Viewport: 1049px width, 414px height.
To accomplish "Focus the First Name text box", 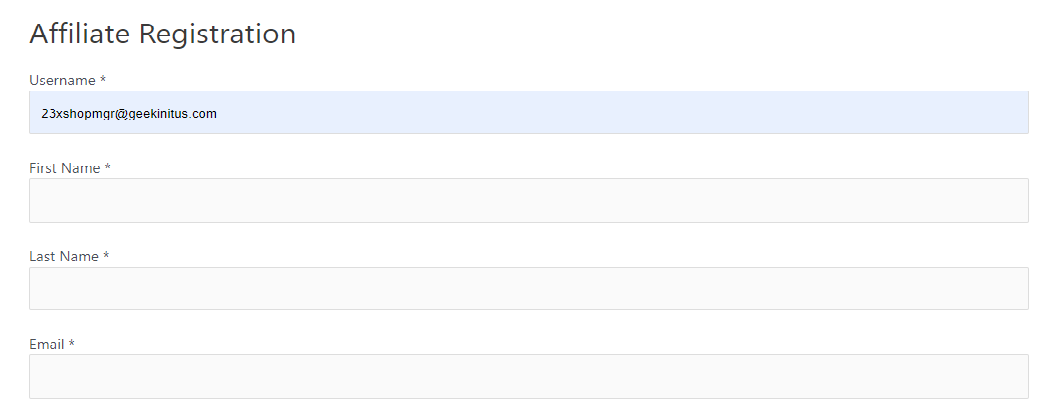I will point(528,200).
